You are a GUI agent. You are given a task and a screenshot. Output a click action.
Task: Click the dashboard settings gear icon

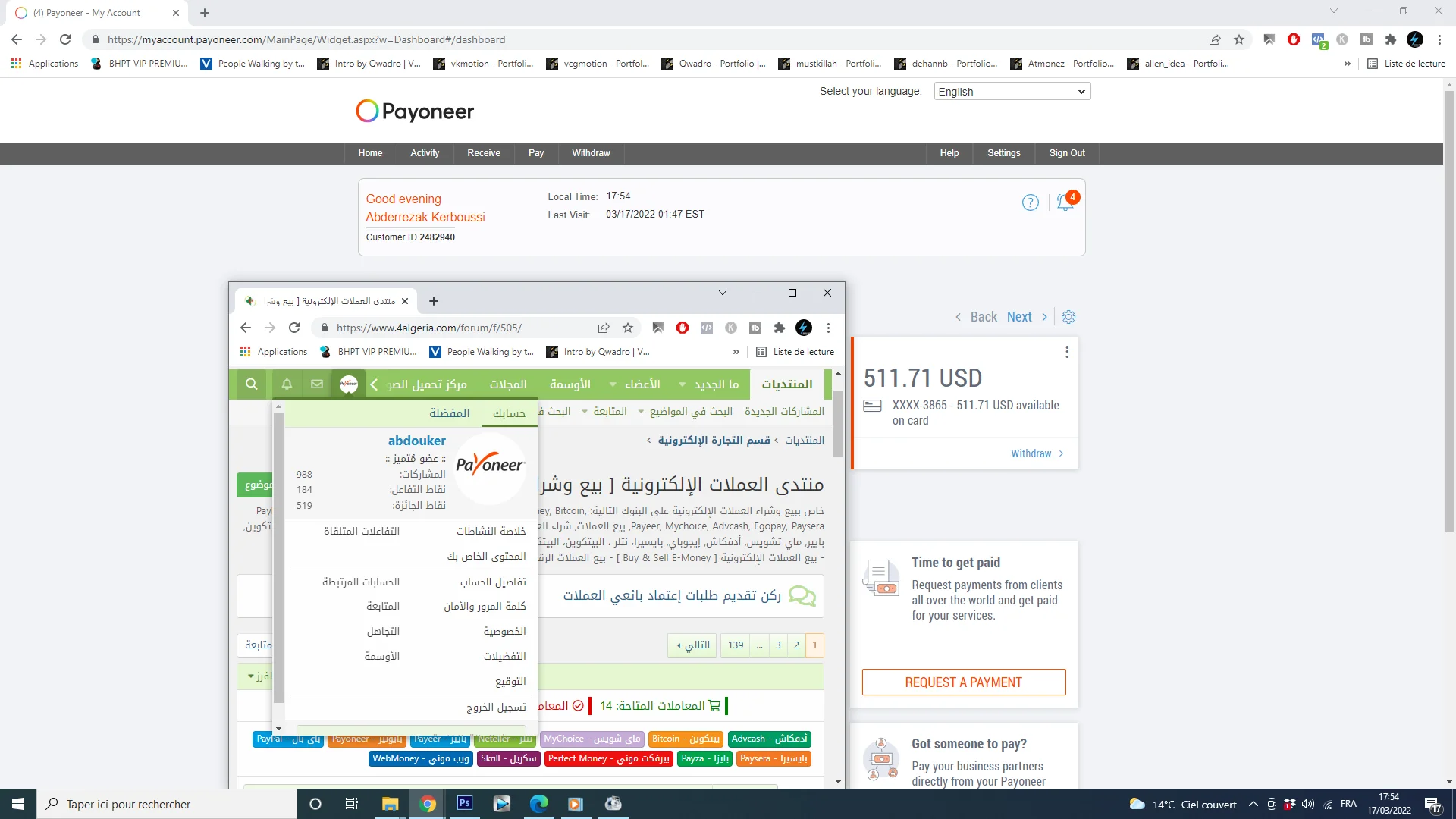click(x=1068, y=317)
